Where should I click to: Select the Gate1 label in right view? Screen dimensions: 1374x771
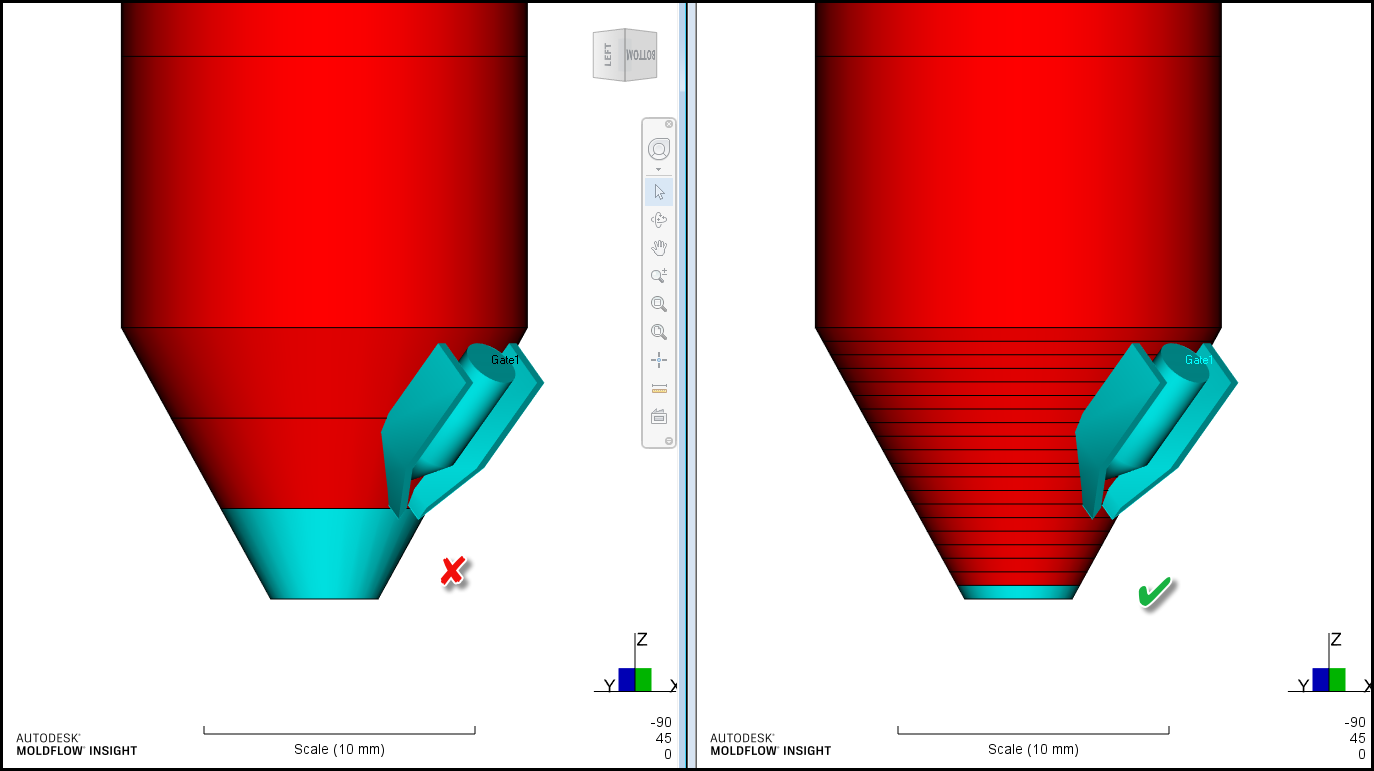point(1199,360)
